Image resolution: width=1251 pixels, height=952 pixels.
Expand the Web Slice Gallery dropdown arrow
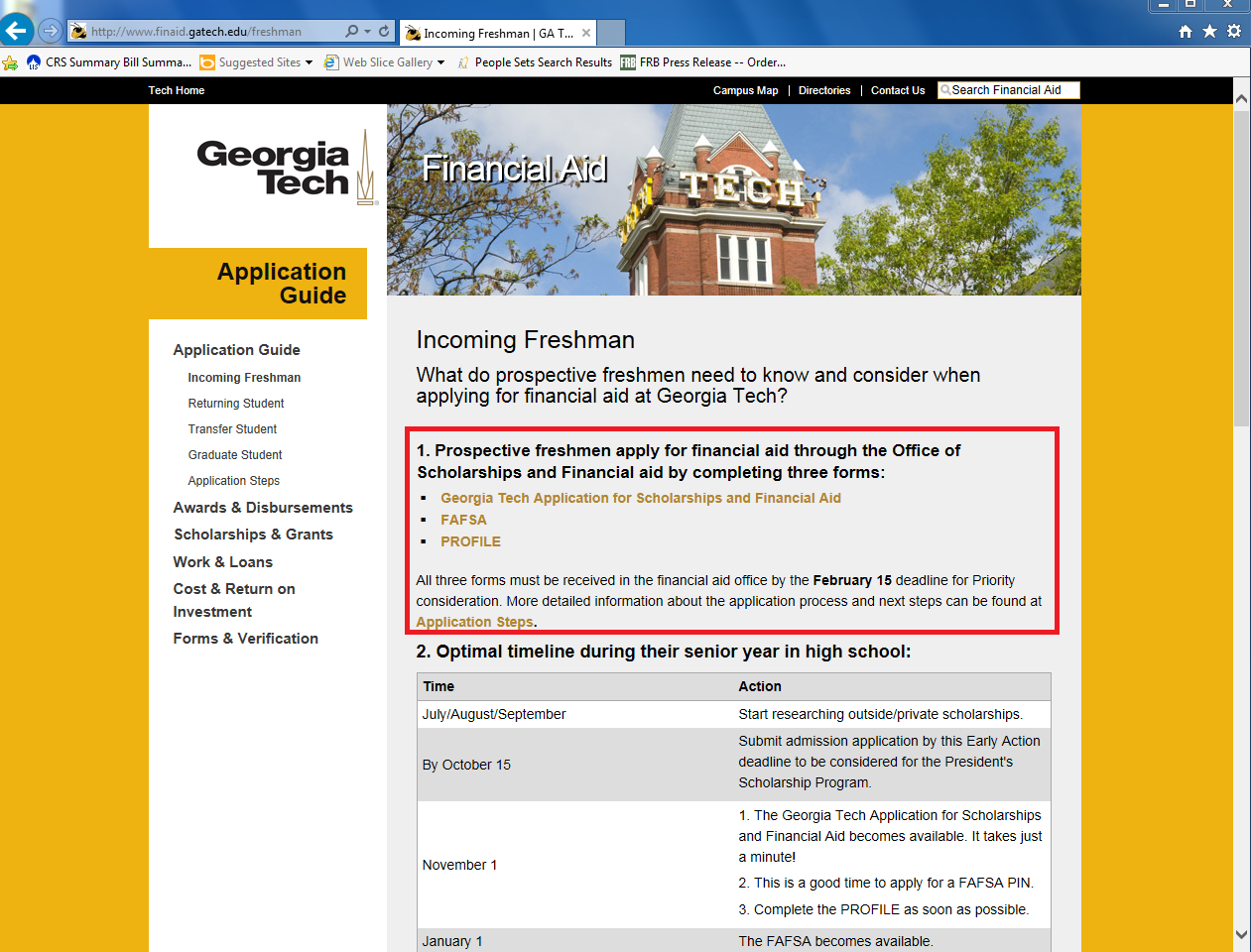[x=440, y=62]
